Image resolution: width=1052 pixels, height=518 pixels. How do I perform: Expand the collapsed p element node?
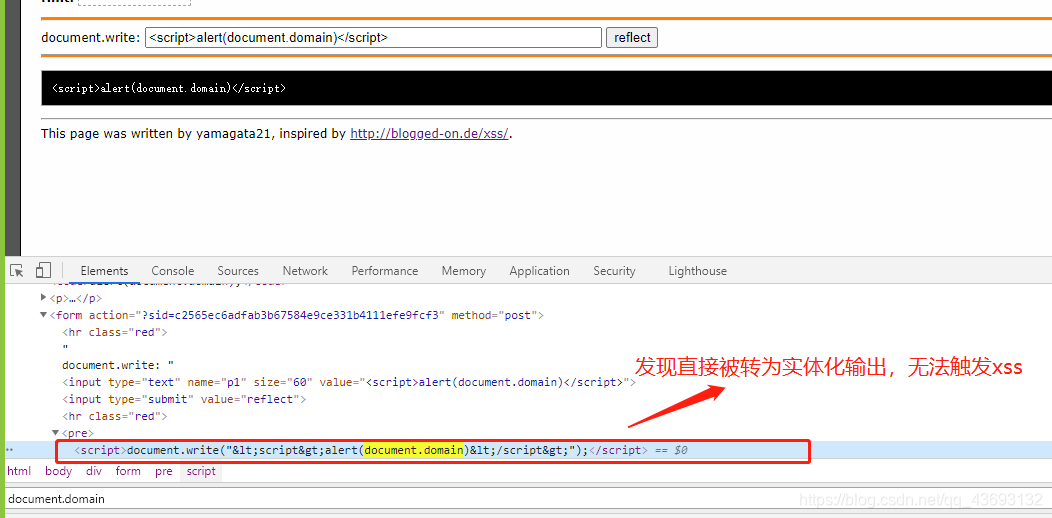pos(44,298)
